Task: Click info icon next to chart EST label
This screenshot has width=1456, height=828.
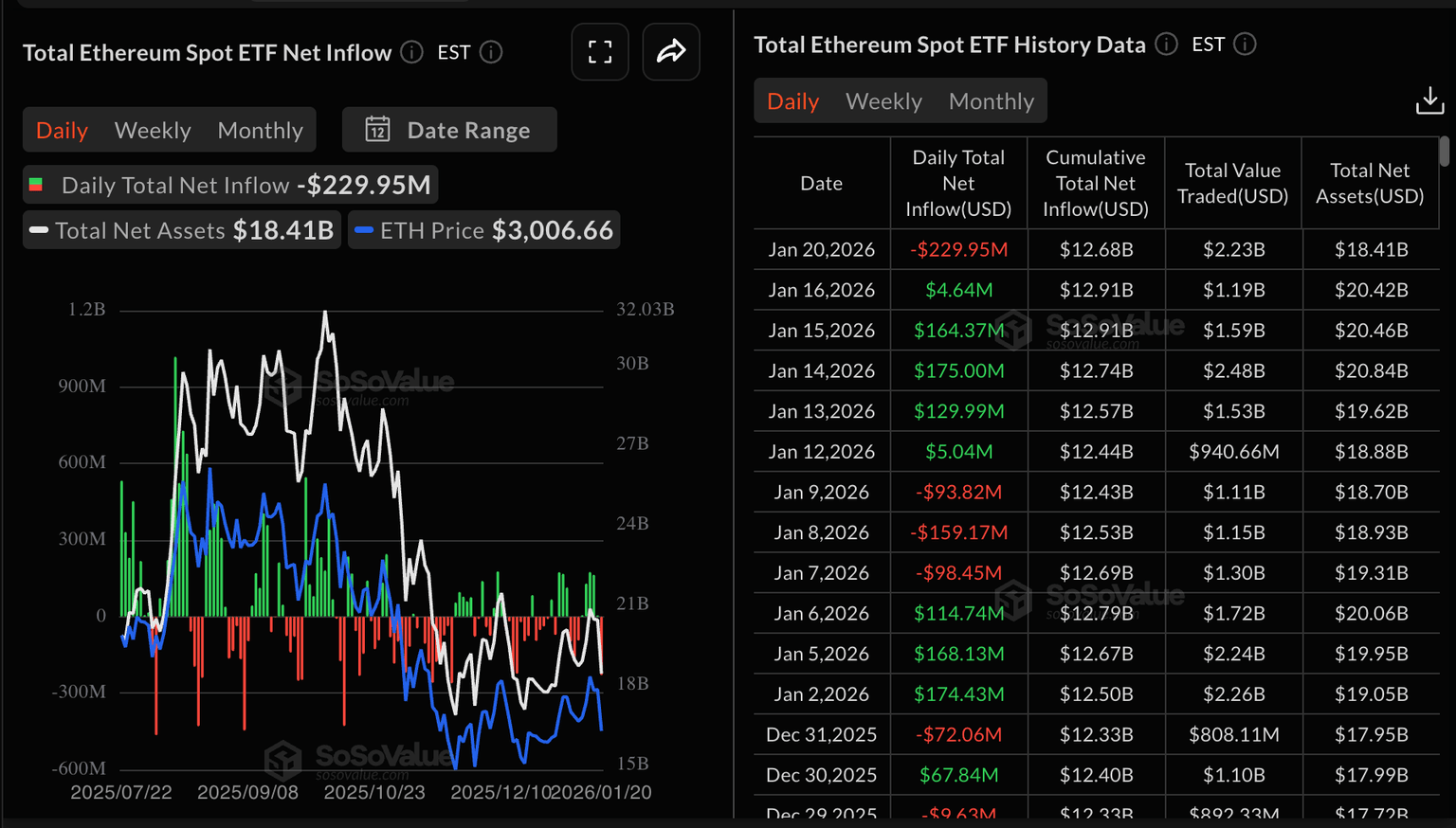Action: tap(491, 52)
